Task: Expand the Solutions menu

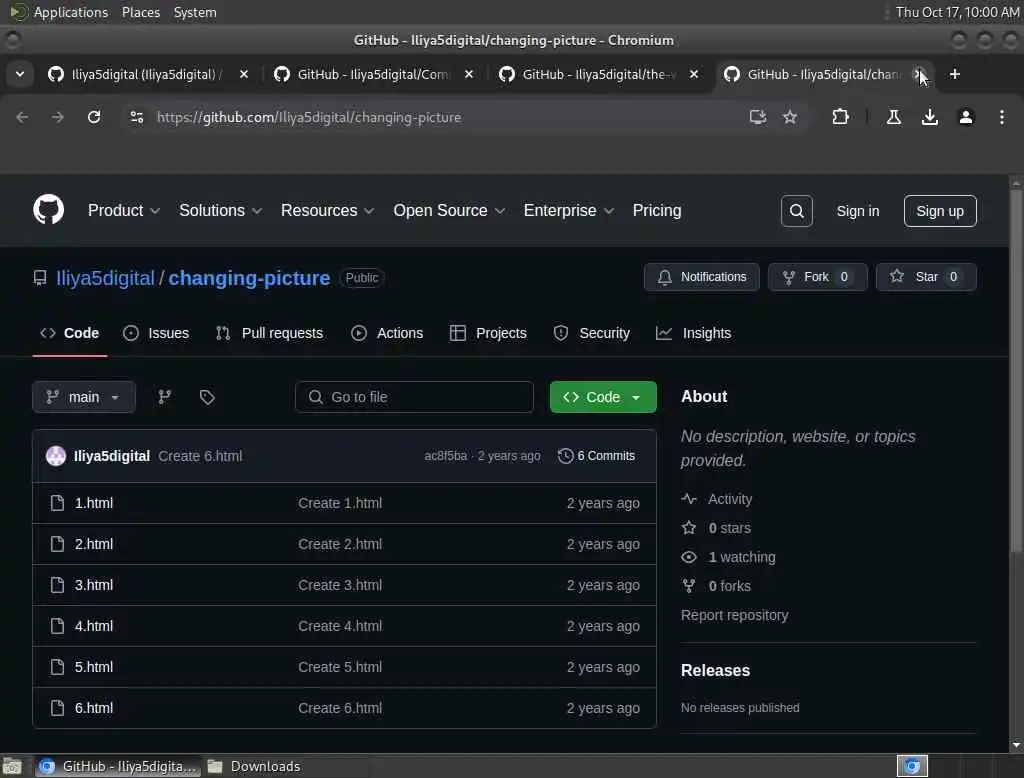Action: point(221,210)
